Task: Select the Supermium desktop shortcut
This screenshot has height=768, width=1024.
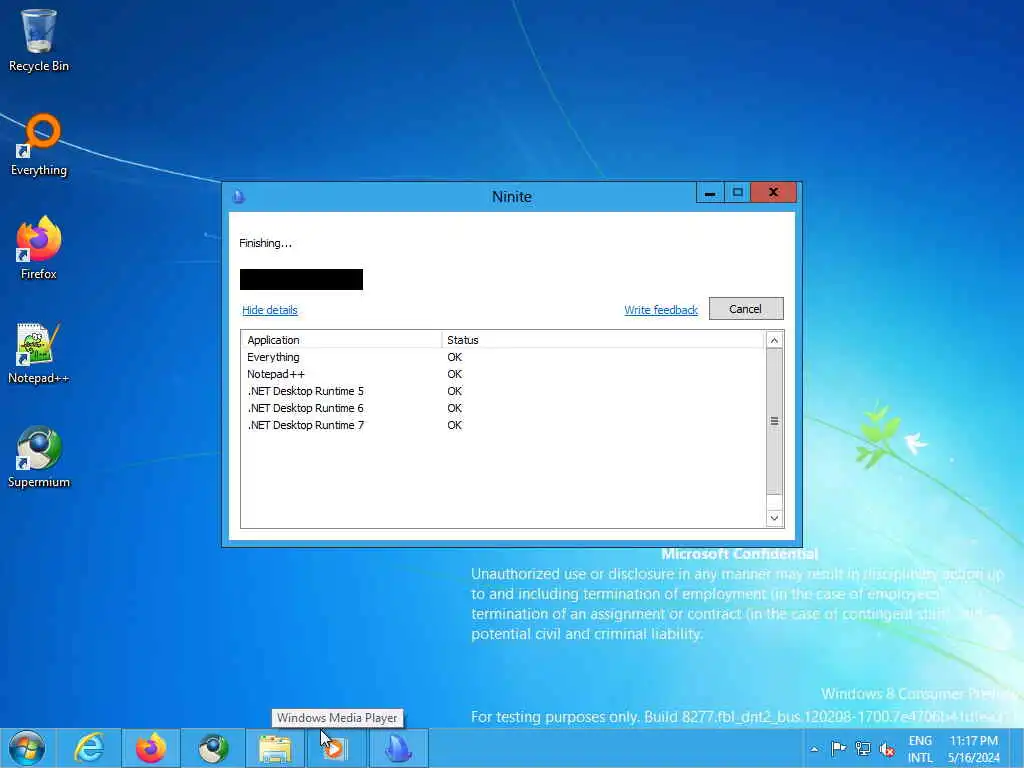Action: click(39, 457)
